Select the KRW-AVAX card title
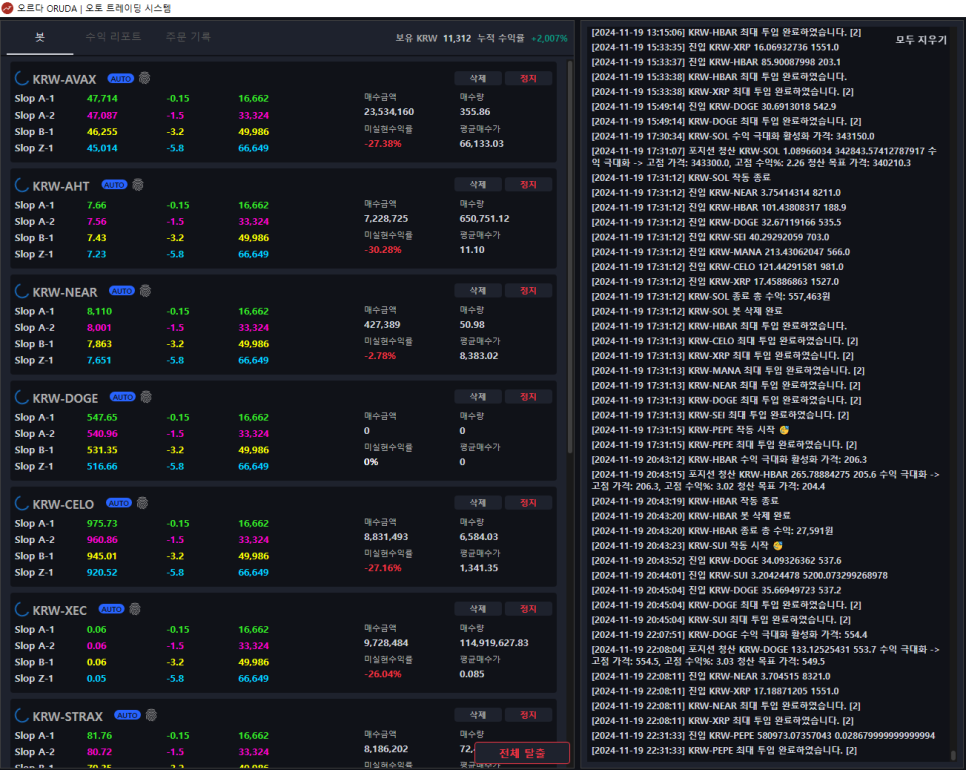Image resolution: width=966 pixels, height=770 pixels. pyautogui.click(x=64, y=79)
